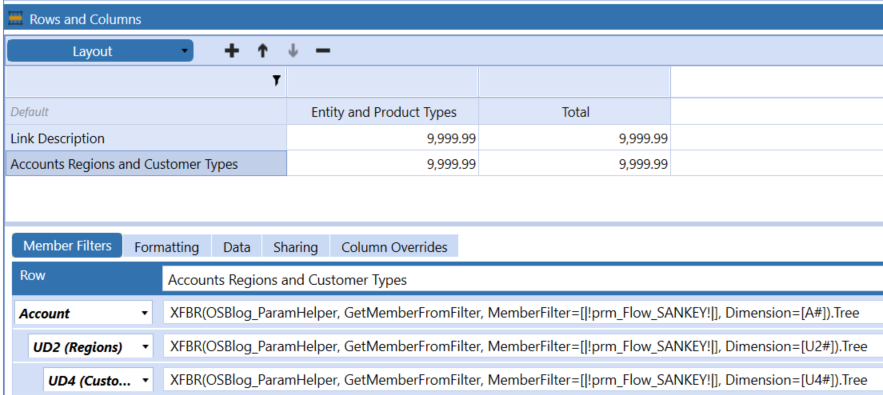Open the Layout dropdown

coord(100,51)
